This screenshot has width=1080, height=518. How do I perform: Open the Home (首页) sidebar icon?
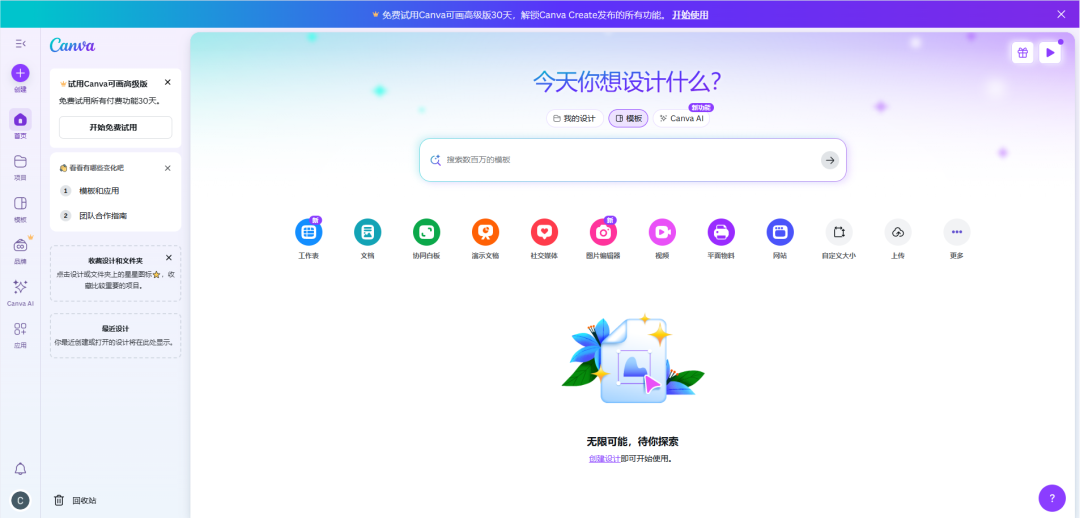pyautogui.click(x=20, y=119)
